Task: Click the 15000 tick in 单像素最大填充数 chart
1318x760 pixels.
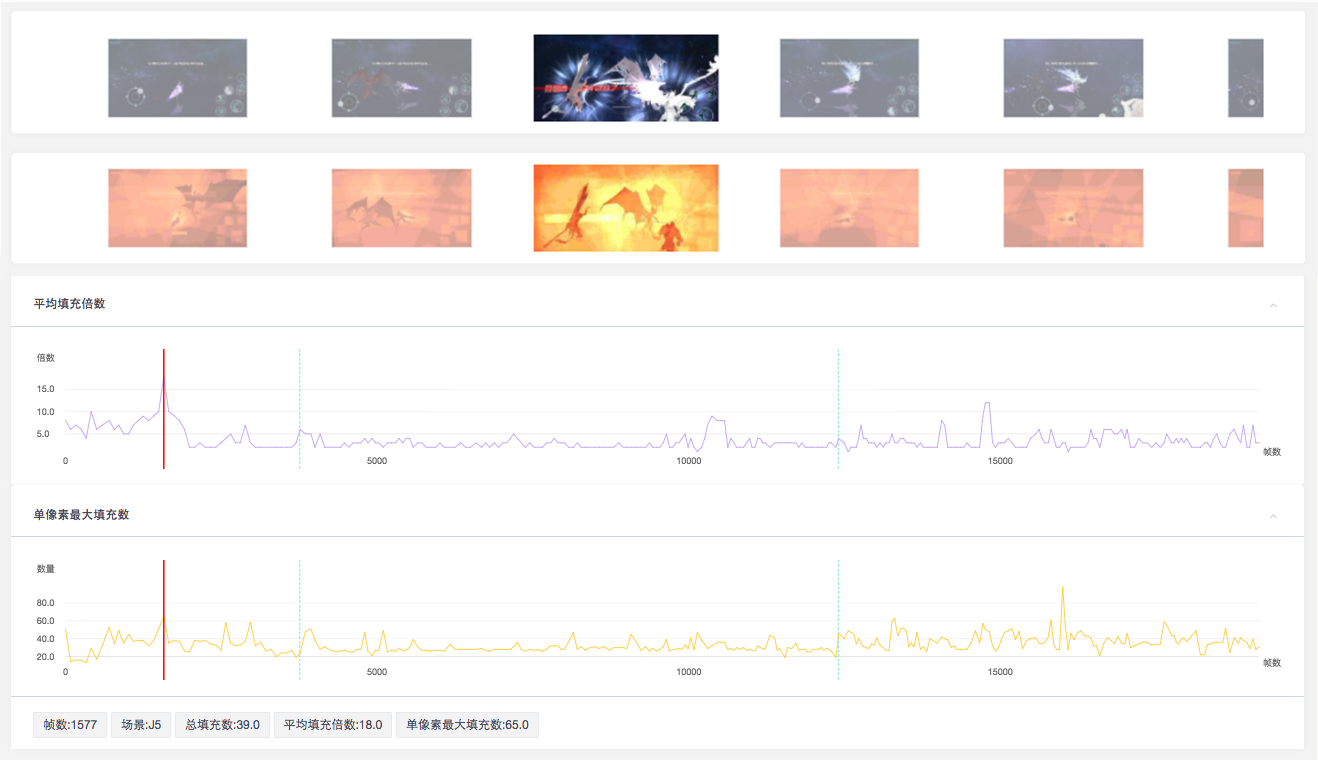Action: 1000,672
